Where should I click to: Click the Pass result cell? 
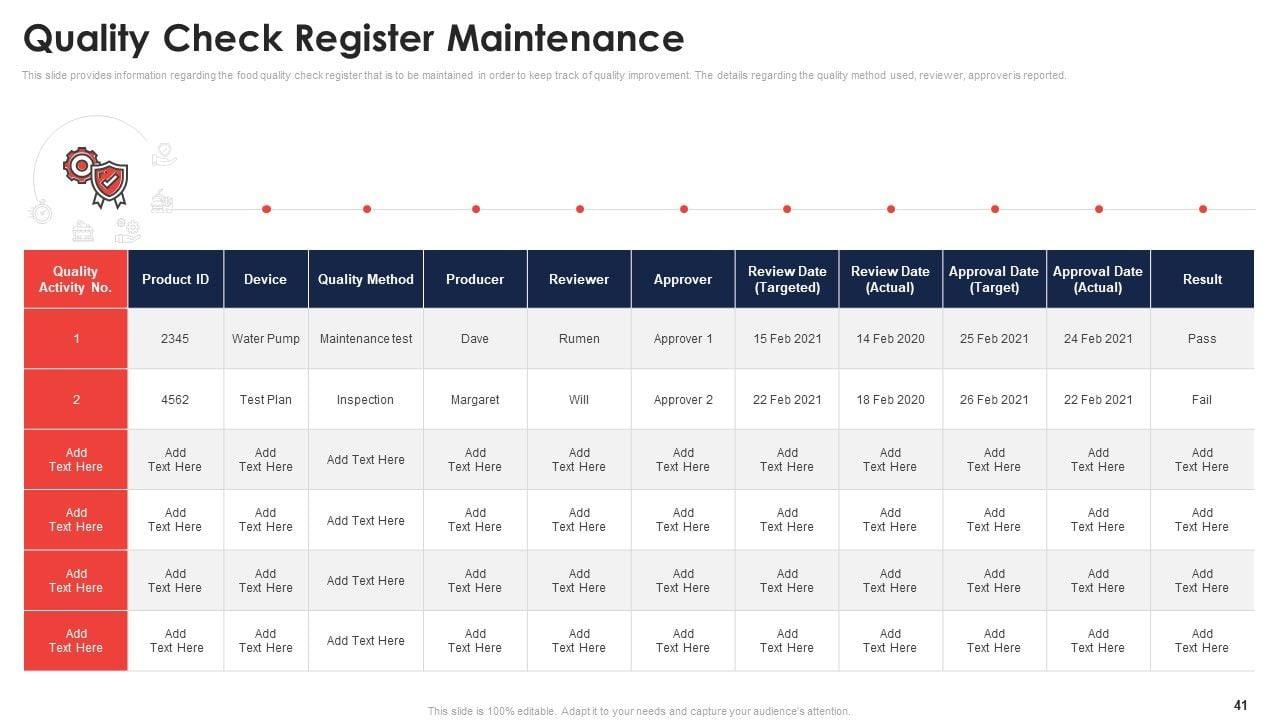[x=1202, y=339]
